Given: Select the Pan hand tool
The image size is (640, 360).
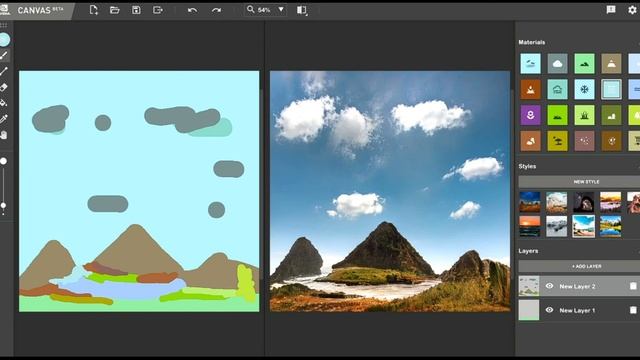Looking at the screenshot, I should pyautogui.click(x=4, y=135).
